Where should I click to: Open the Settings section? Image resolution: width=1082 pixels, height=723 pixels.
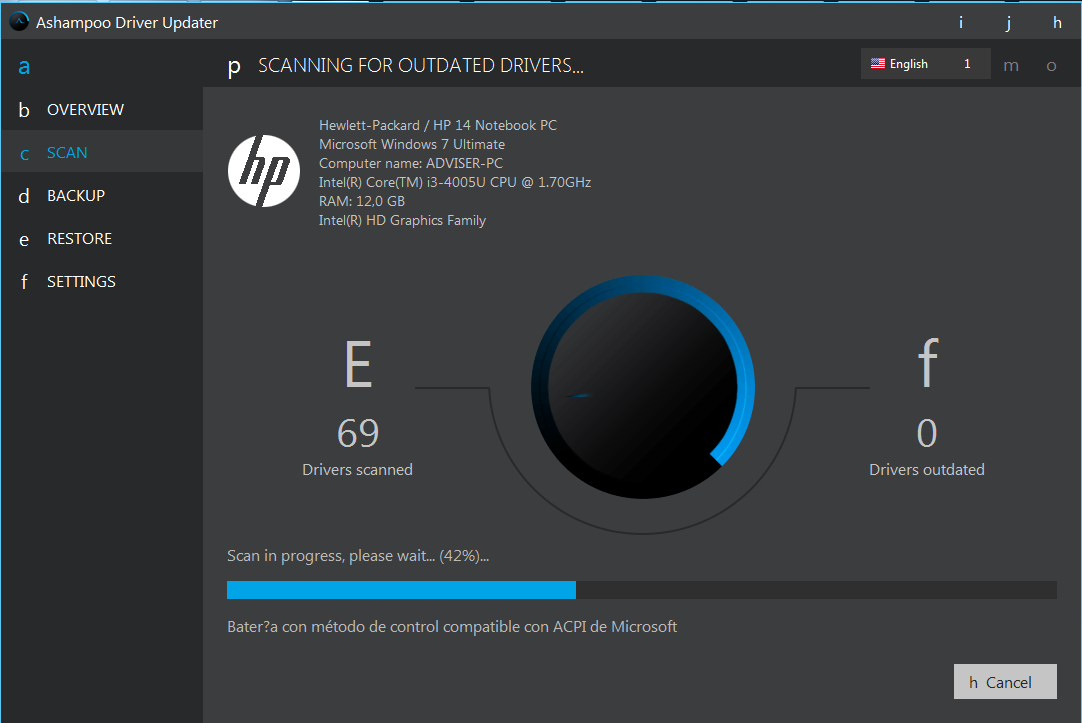click(102, 281)
